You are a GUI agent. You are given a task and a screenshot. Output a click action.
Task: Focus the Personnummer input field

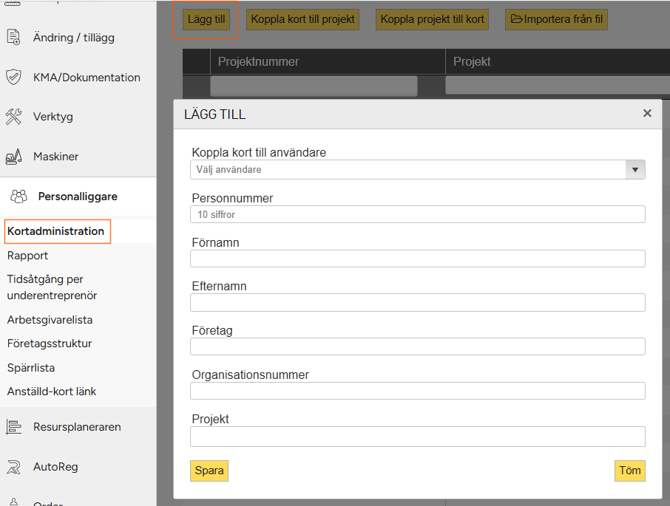click(x=417, y=214)
